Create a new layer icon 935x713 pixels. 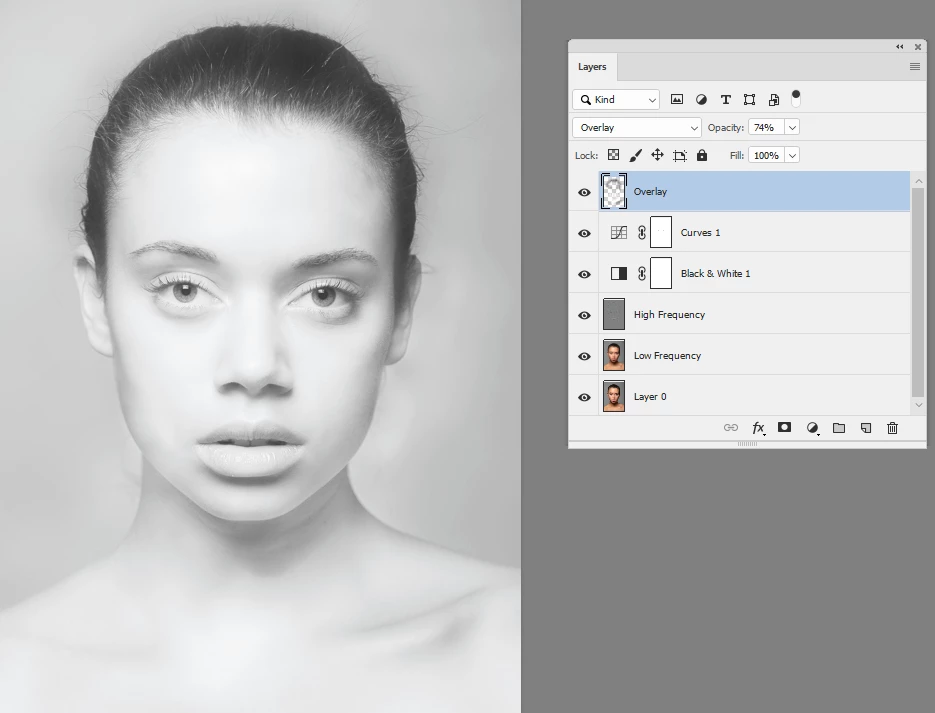click(866, 427)
